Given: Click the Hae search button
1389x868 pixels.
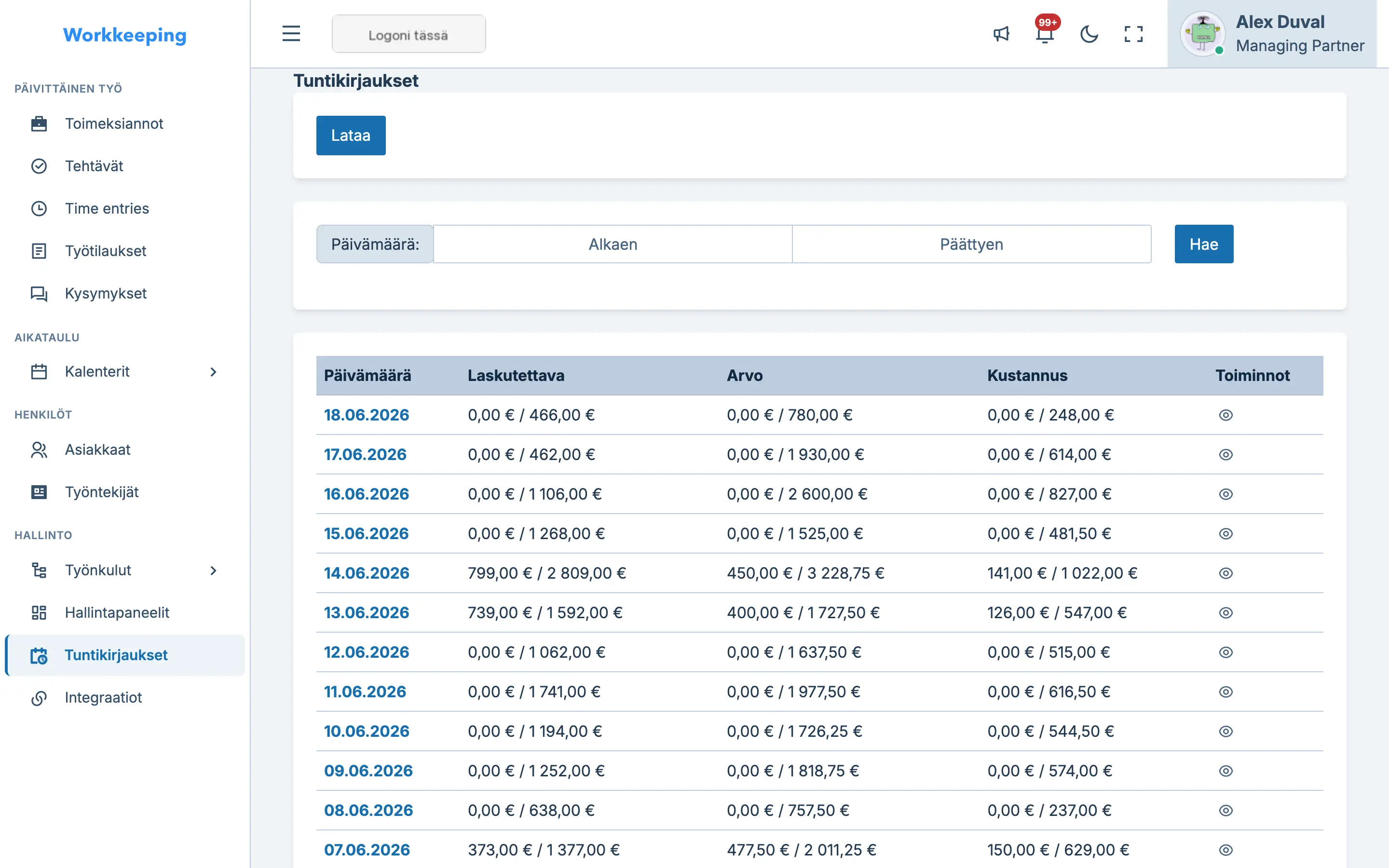Looking at the screenshot, I should [1204, 244].
